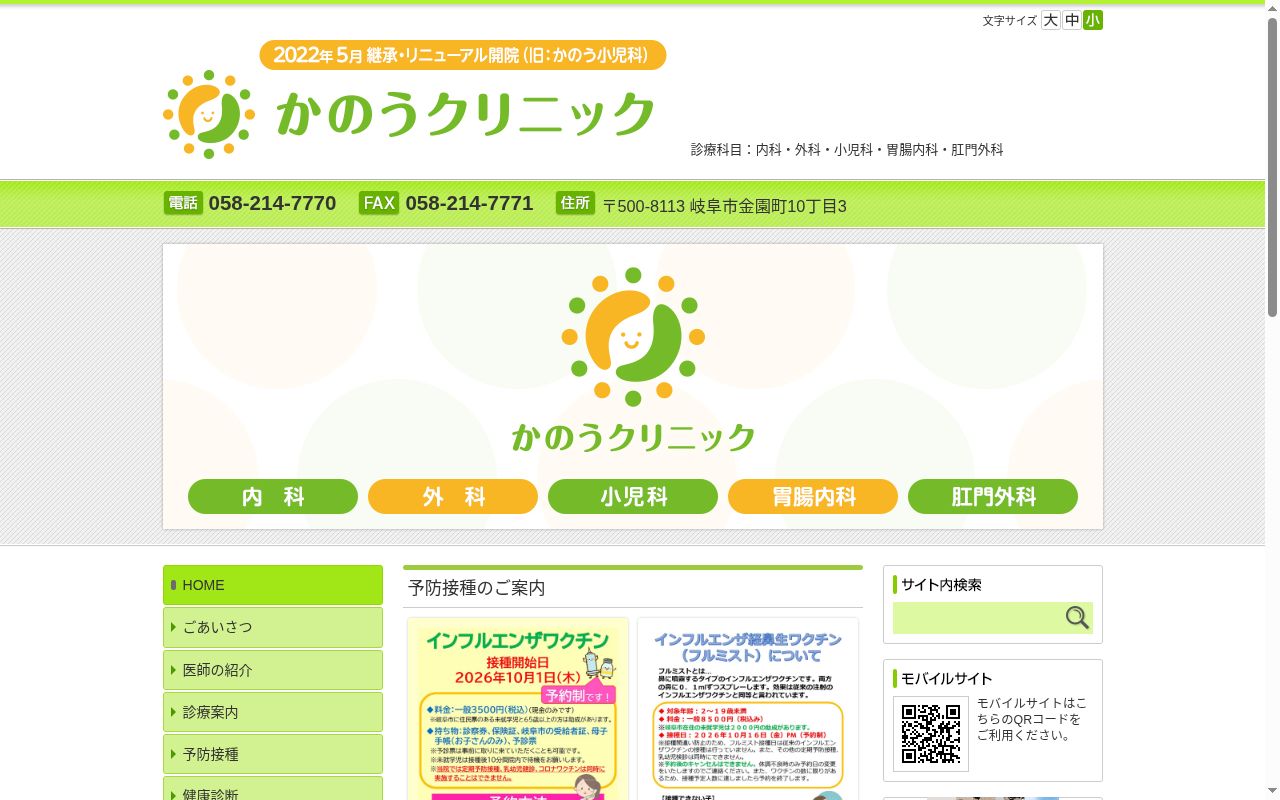Open the HOME menu item
Image resolution: width=1280 pixels, height=800 pixels.
point(273,585)
